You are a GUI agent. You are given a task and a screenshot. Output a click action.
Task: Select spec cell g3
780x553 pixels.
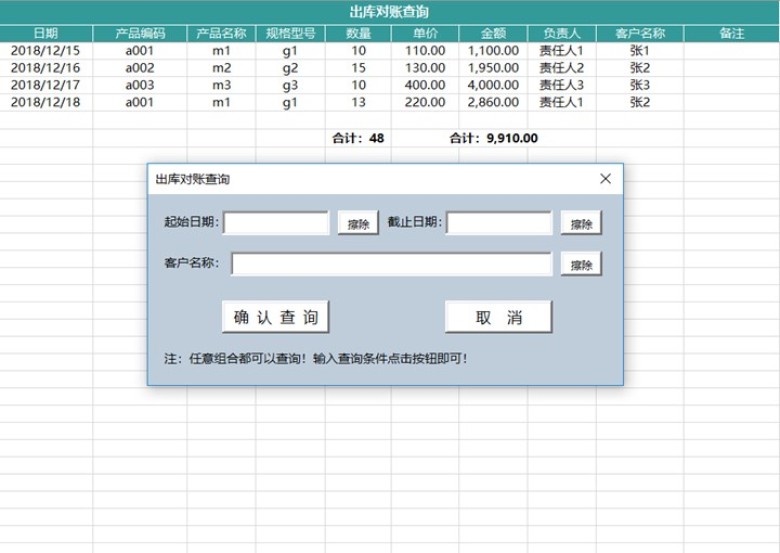coord(291,85)
